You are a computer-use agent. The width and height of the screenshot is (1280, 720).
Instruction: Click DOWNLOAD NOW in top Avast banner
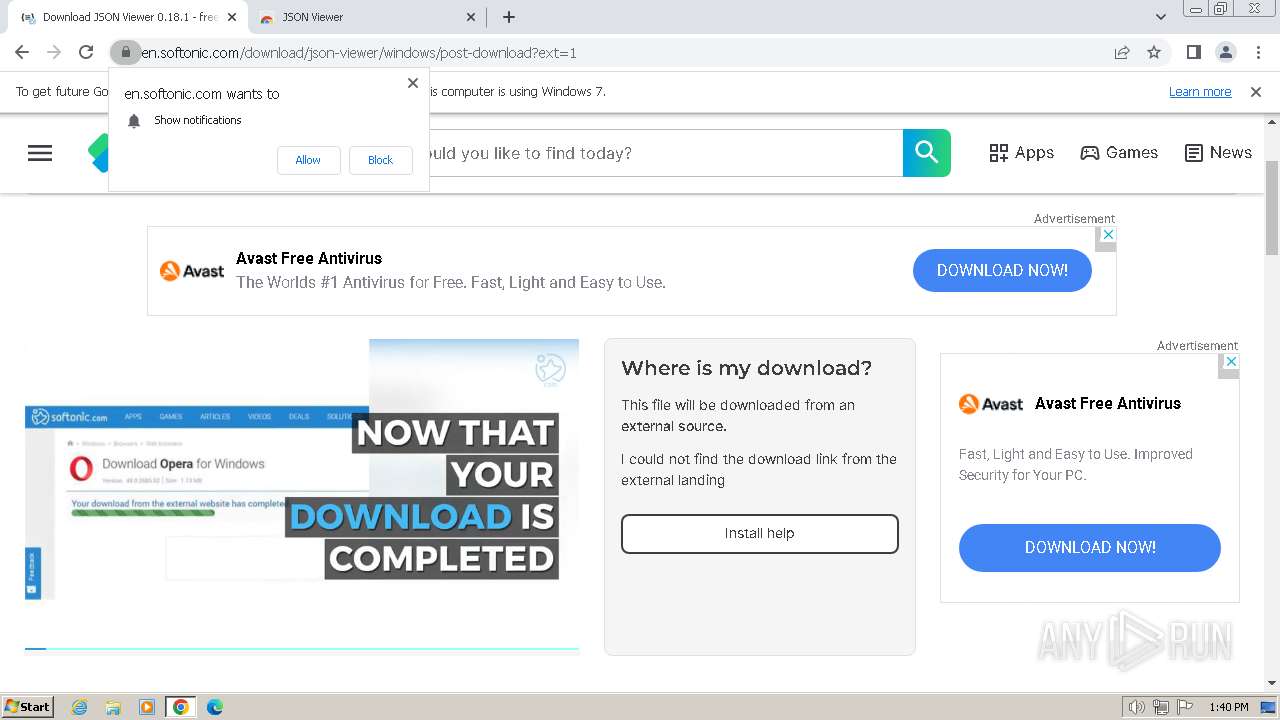[x=1002, y=271]
